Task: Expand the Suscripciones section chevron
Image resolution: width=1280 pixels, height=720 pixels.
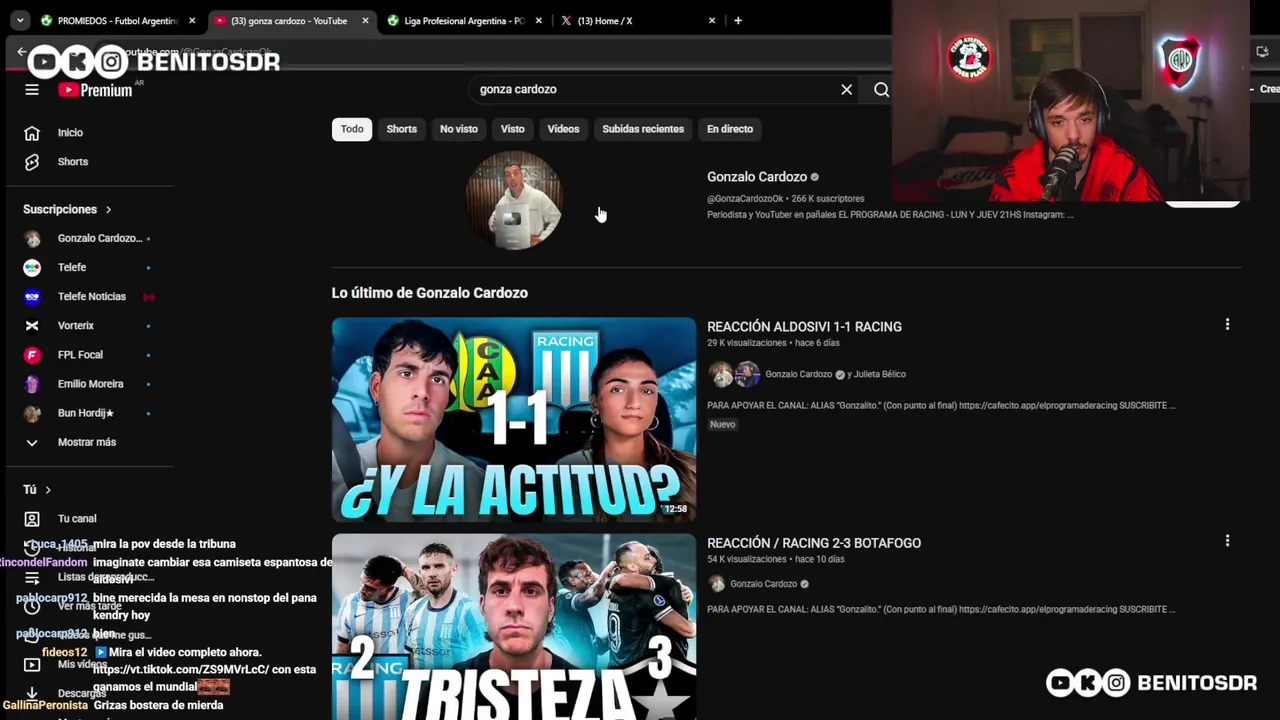Action: click(108, 209)
